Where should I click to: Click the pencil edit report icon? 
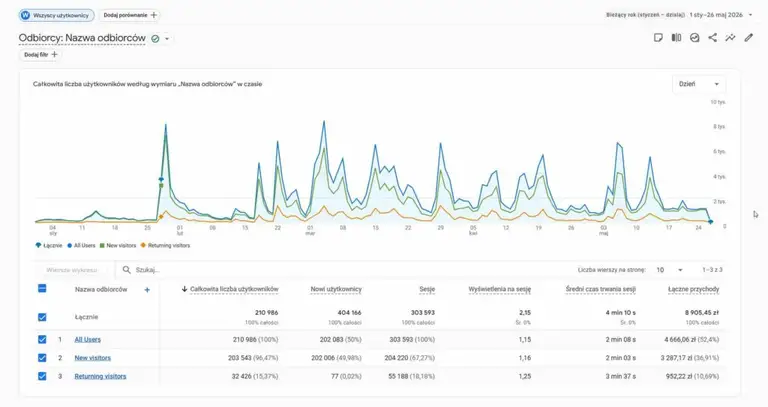click(748, 38)
